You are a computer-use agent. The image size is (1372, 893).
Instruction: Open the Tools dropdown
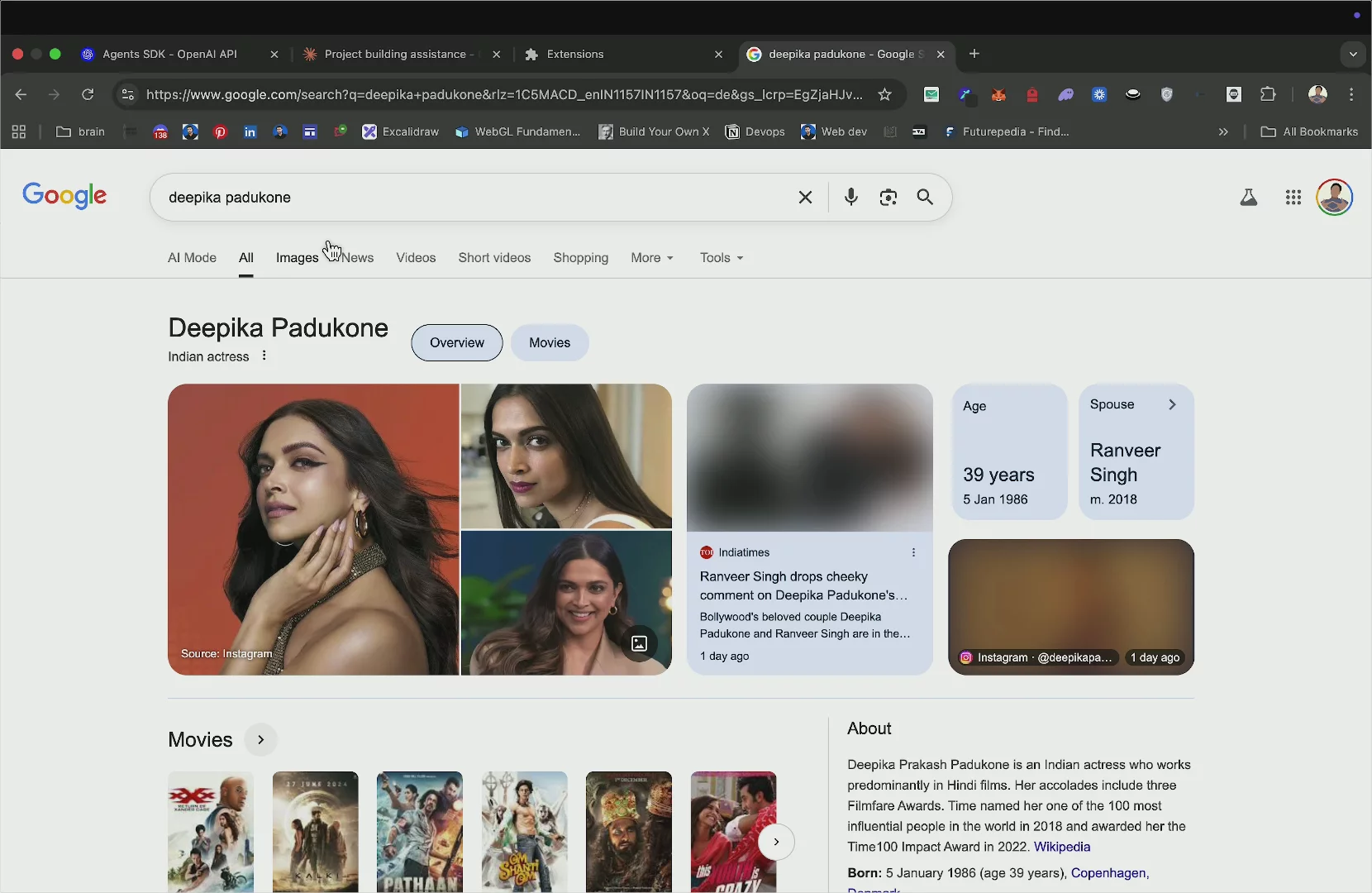click(x=721, y=258)
